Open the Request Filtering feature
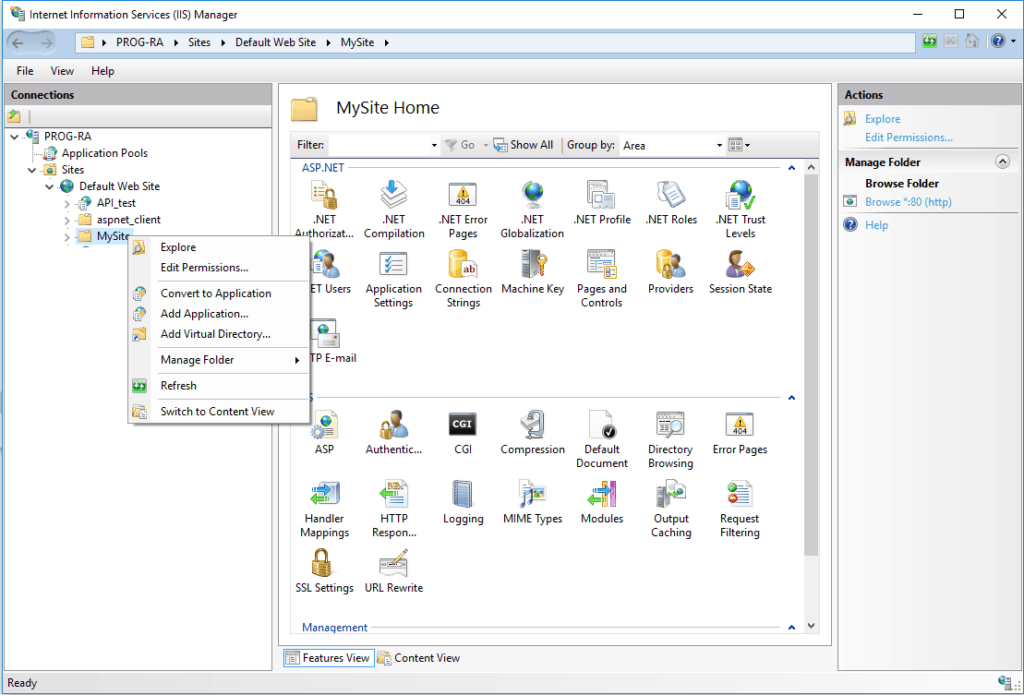The image size is (1024, 695). [x=739, y=506]
